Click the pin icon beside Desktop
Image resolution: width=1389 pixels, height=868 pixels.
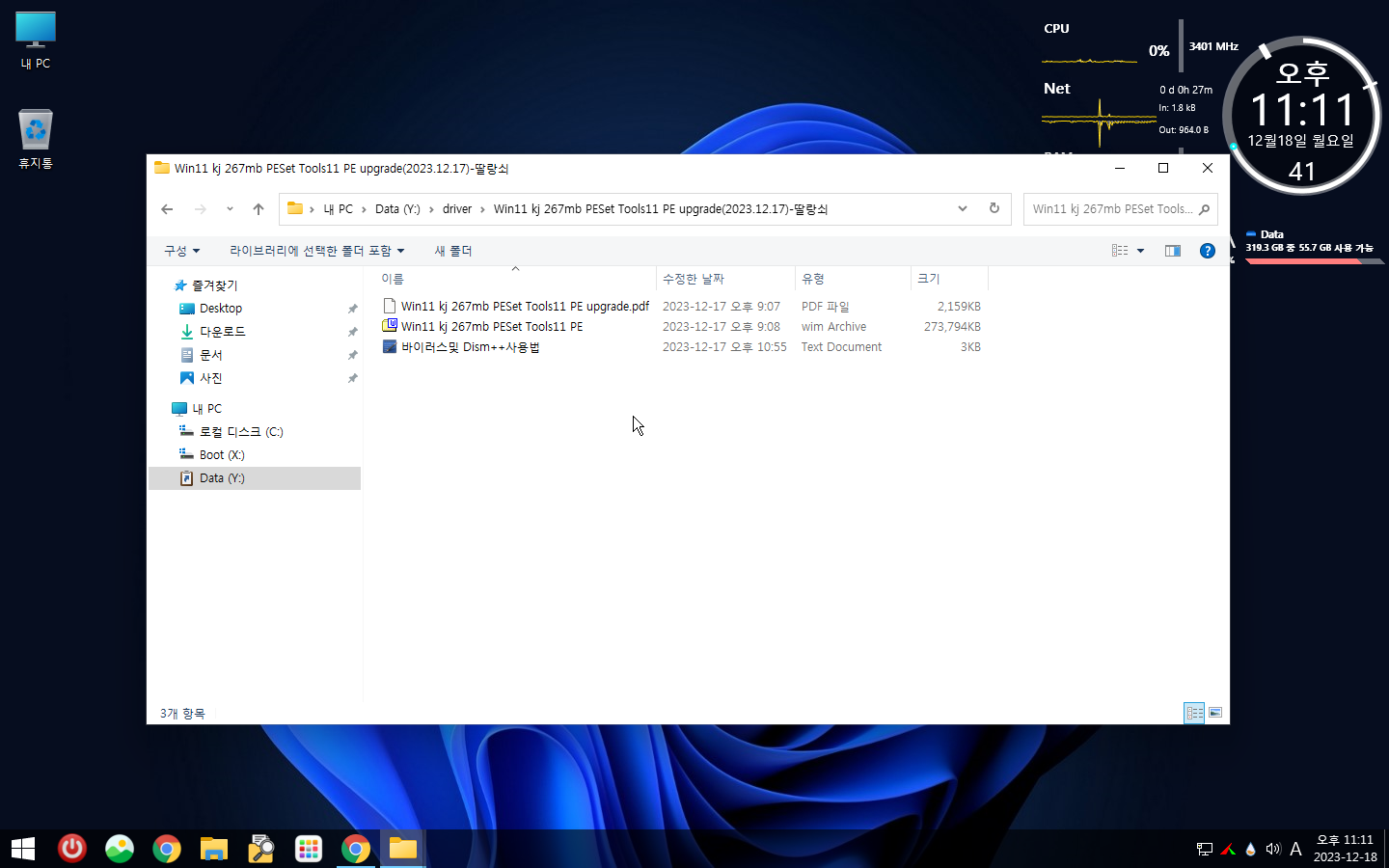pyautogui.click(x=352, y=309)
